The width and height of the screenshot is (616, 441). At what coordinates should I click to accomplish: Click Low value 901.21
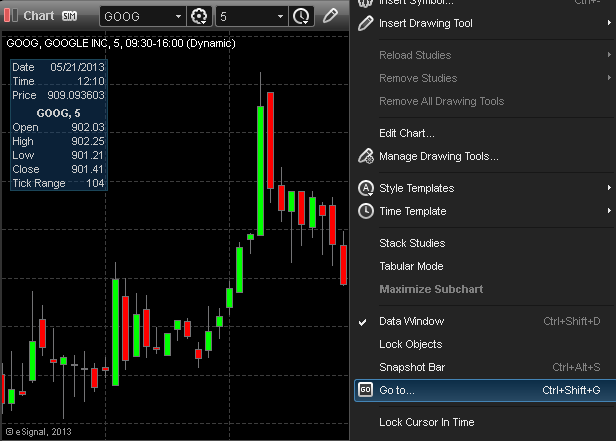pyautogui.click(x=87, y=156)
